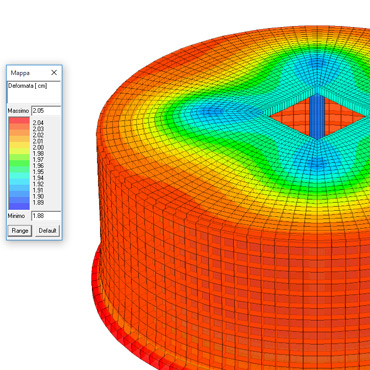Focus the Massimo value field

click(46, 111)
